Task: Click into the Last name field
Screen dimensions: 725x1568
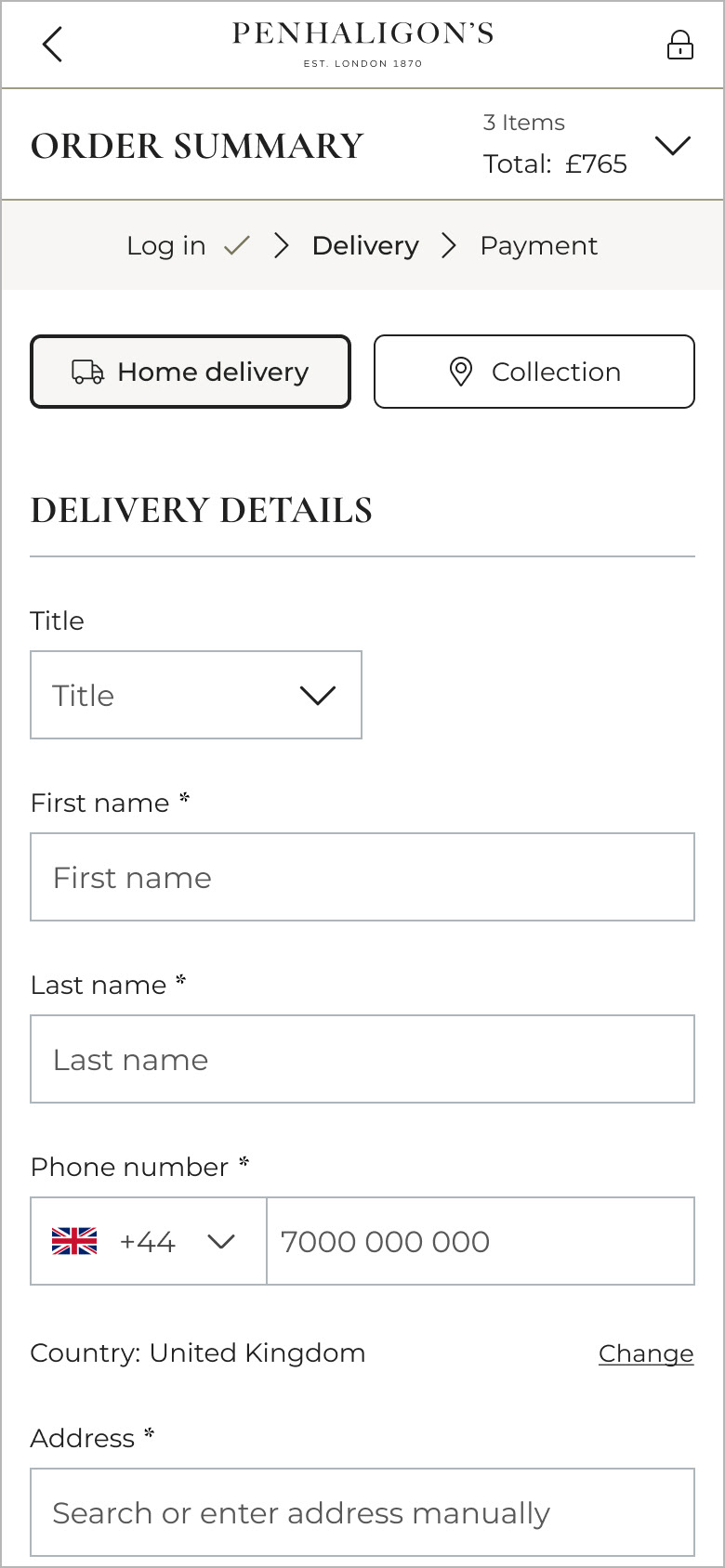Action: (x=362, y=1059)
